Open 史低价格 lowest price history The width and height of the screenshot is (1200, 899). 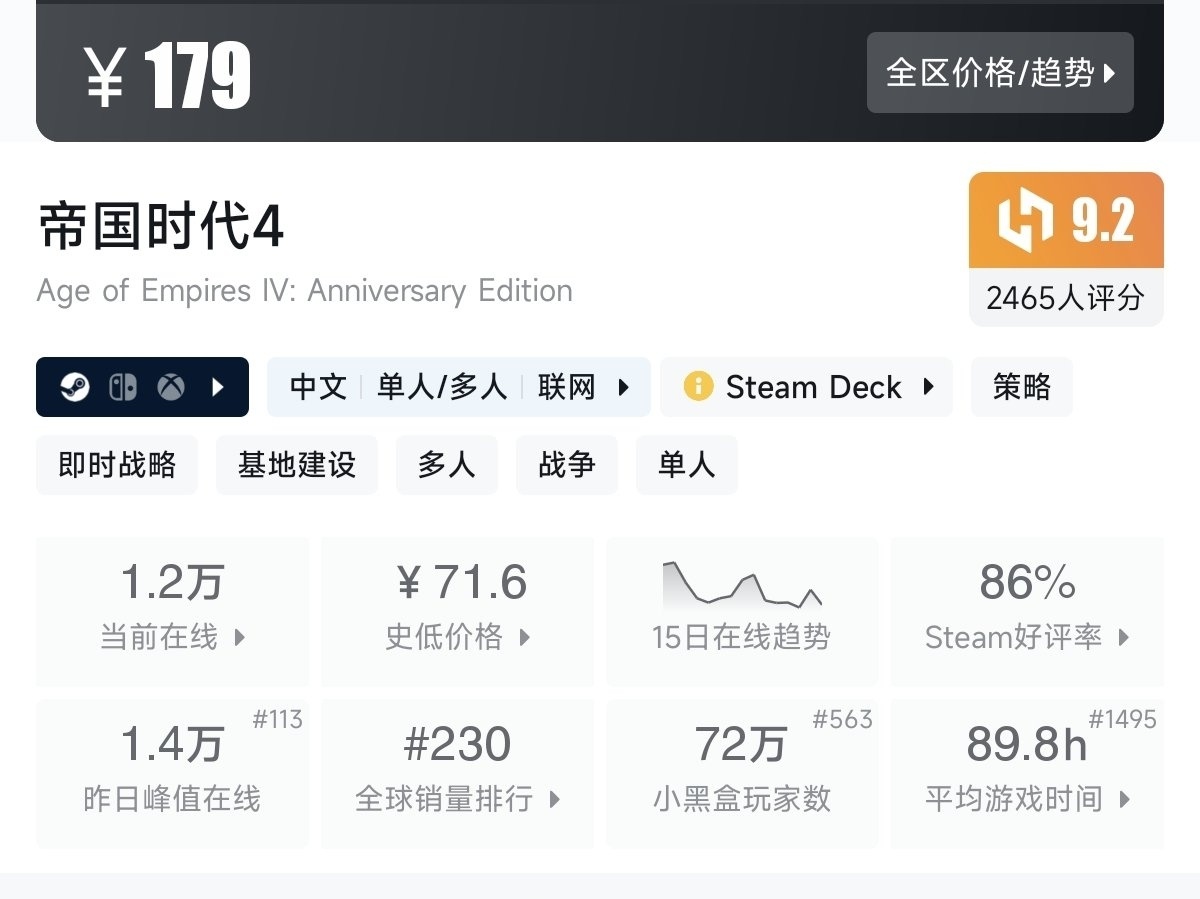(x=458, y=611)
